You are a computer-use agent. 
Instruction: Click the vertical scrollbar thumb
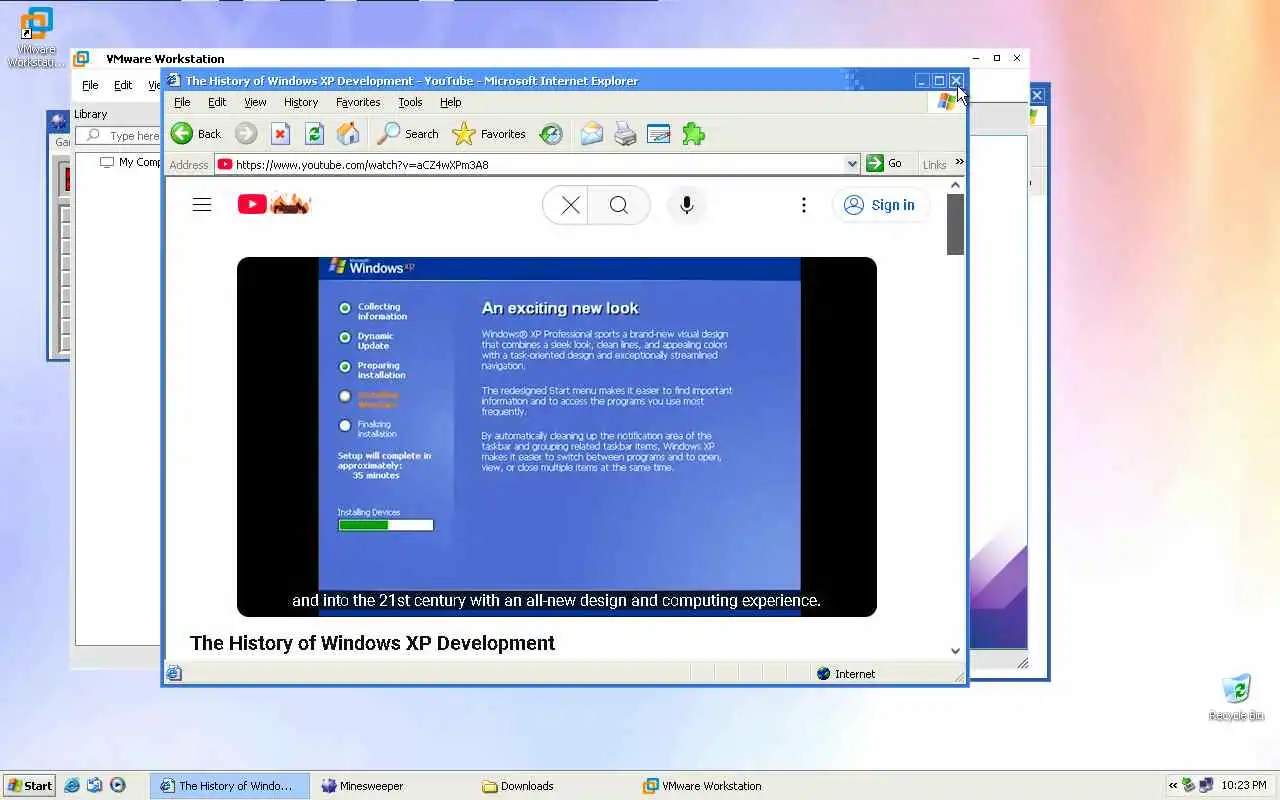point(955,224)
